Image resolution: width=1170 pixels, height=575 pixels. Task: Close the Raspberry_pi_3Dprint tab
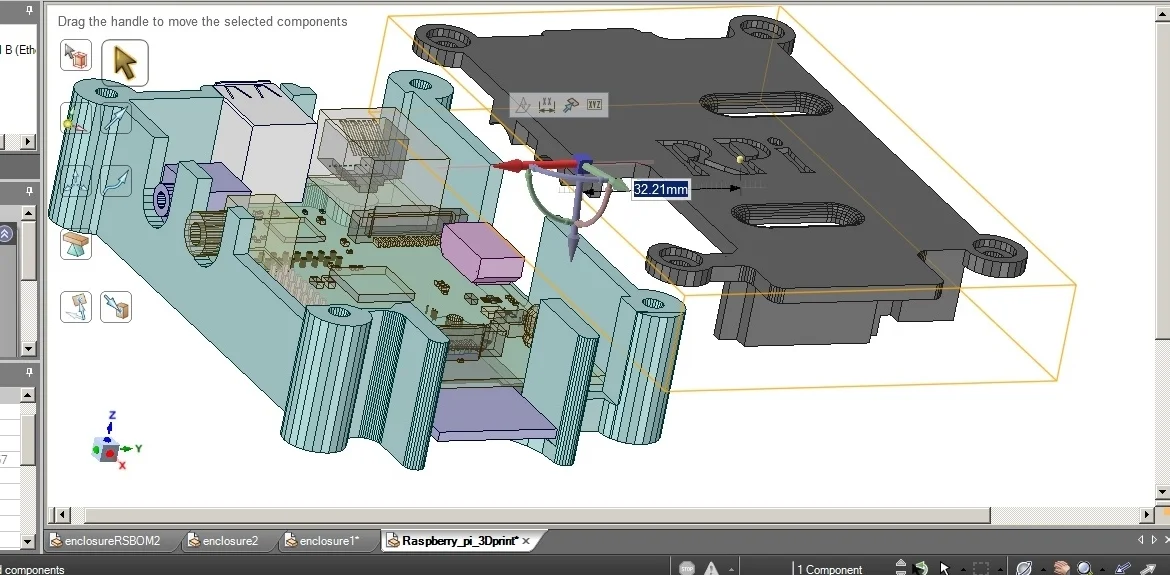[x=525, y=541]
